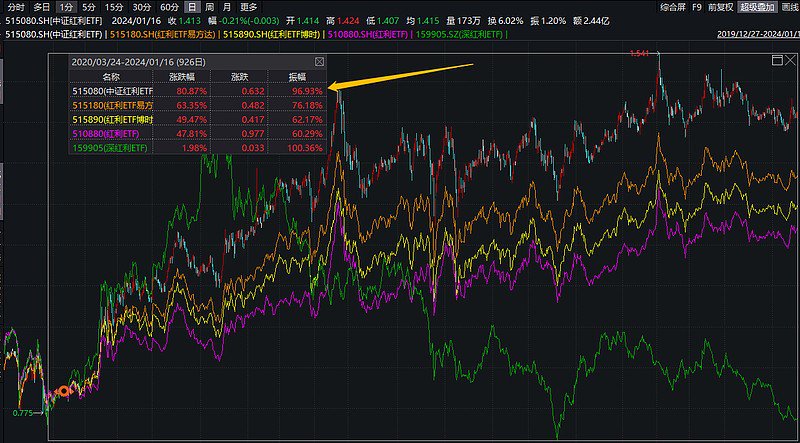
Task: Click the turnover 额 2.44亿 value
Action: pos(591,21)
